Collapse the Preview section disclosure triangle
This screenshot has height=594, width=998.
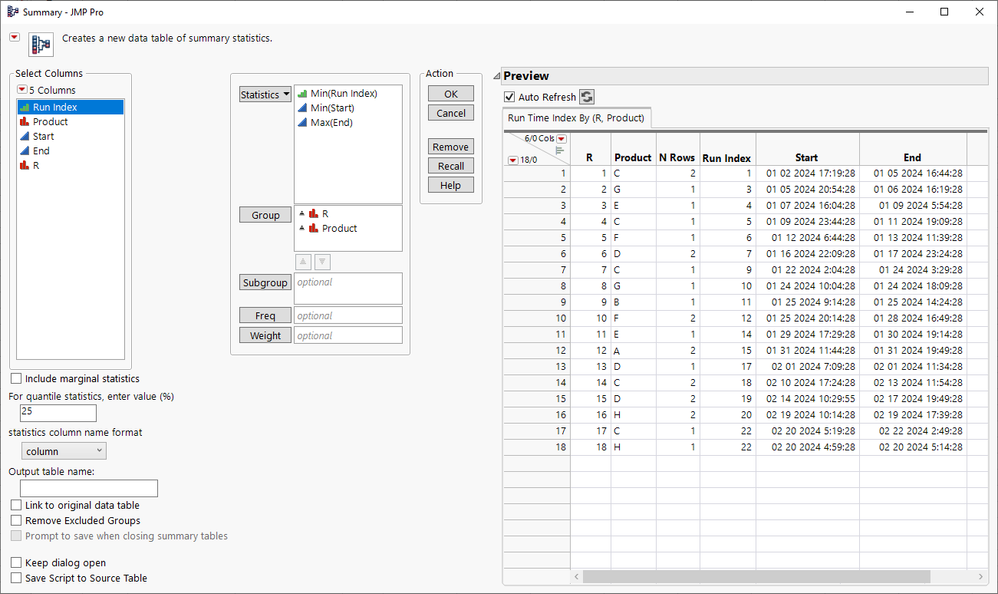coord(497,76)
